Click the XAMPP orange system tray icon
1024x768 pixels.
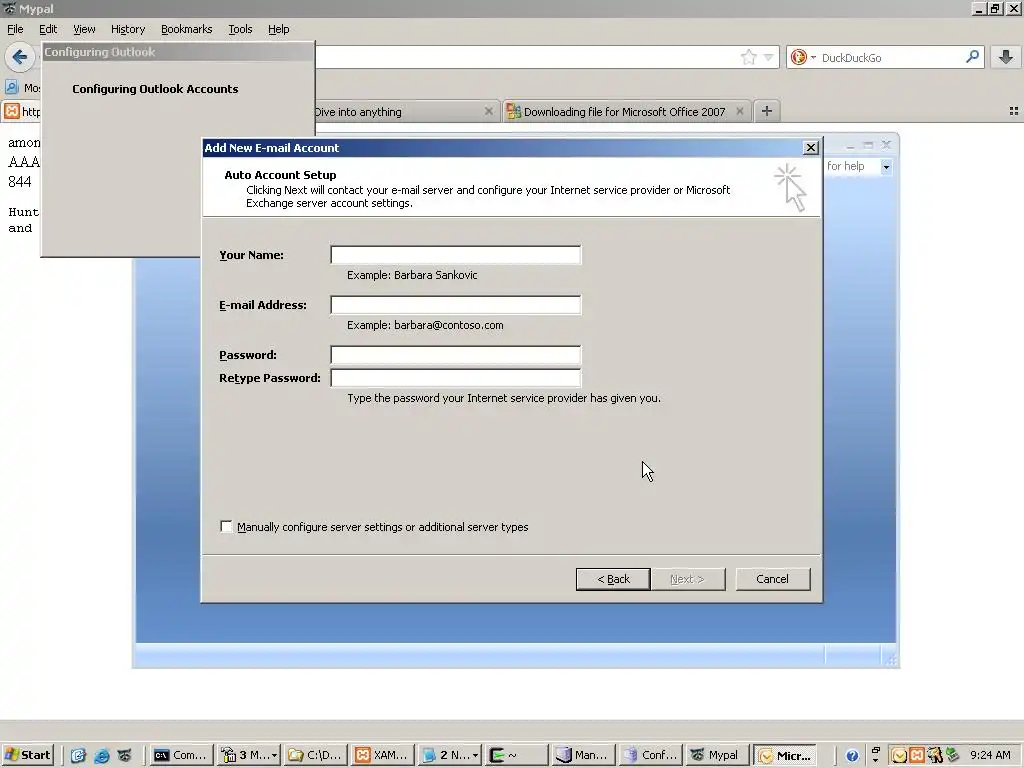coord(917,756)
